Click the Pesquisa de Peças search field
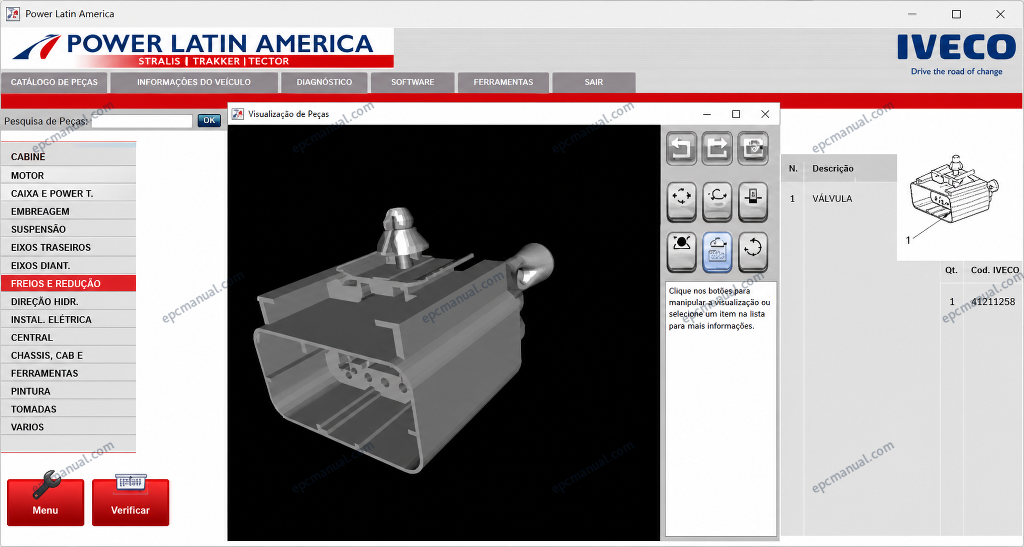Viewport: 1024px width, 547px height. (142, 121)
